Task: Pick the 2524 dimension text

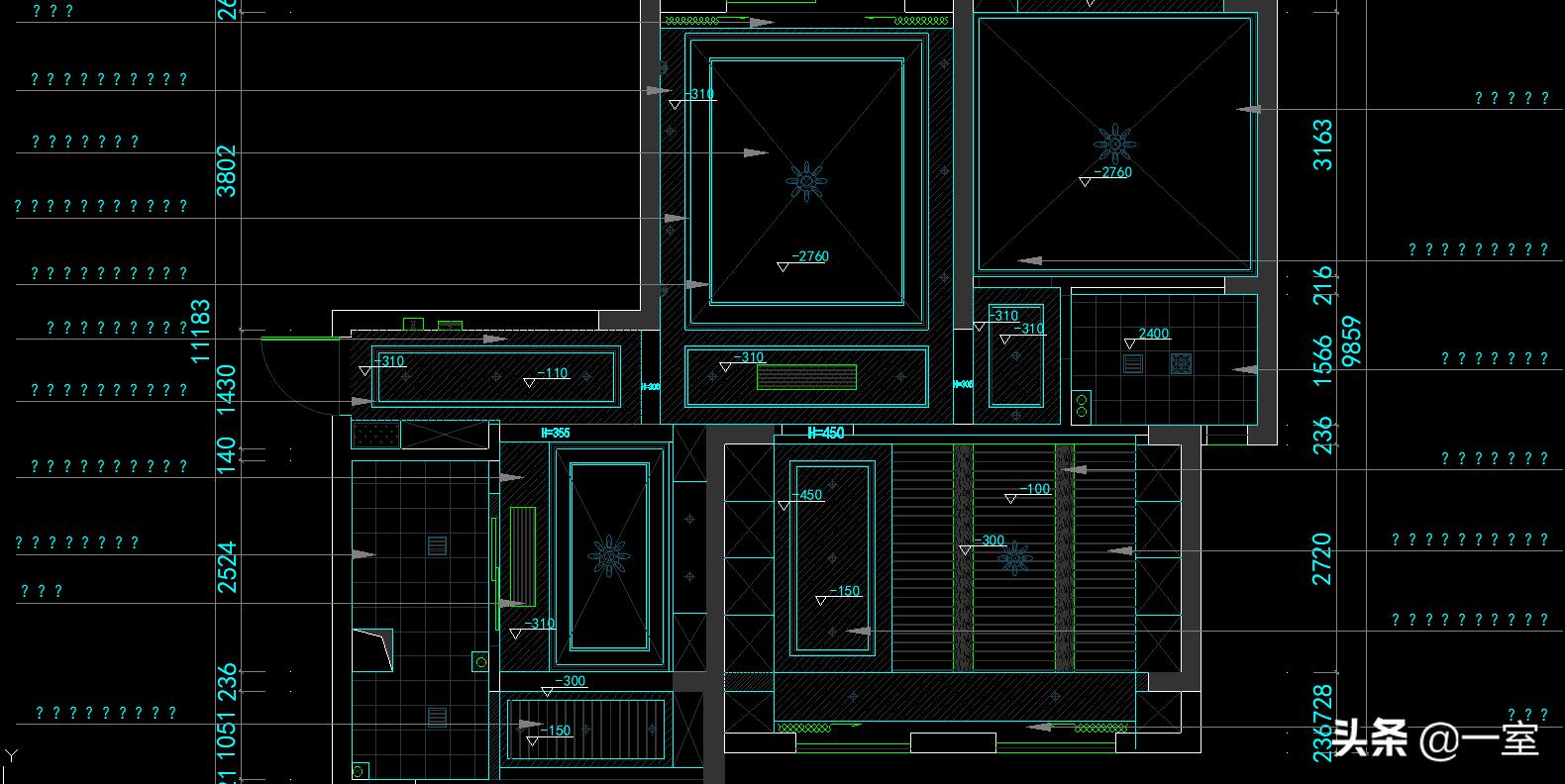Action: (227, 567)
